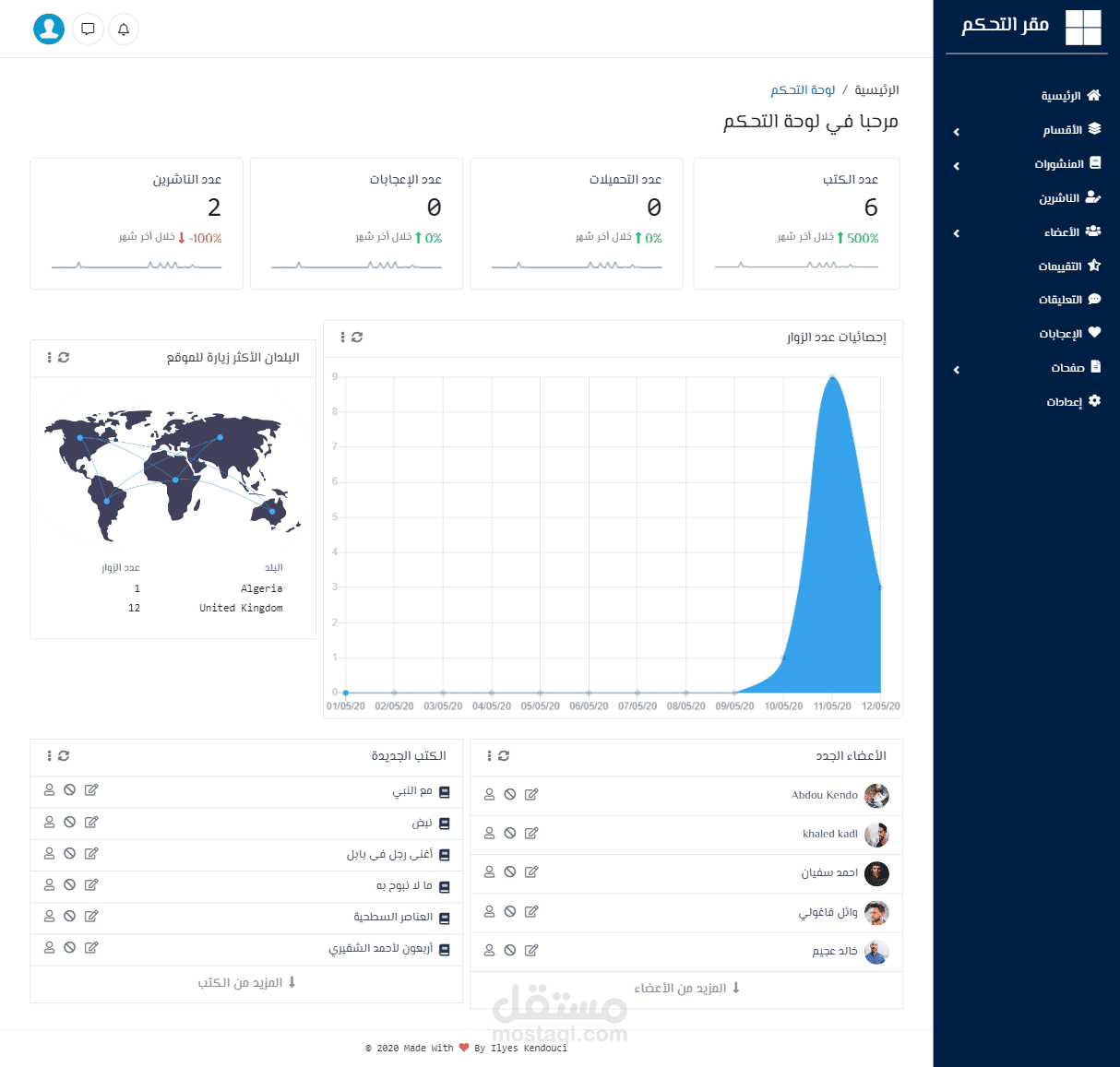Go to الرئيسية in the sidebar

click(x=1070, y=96)
